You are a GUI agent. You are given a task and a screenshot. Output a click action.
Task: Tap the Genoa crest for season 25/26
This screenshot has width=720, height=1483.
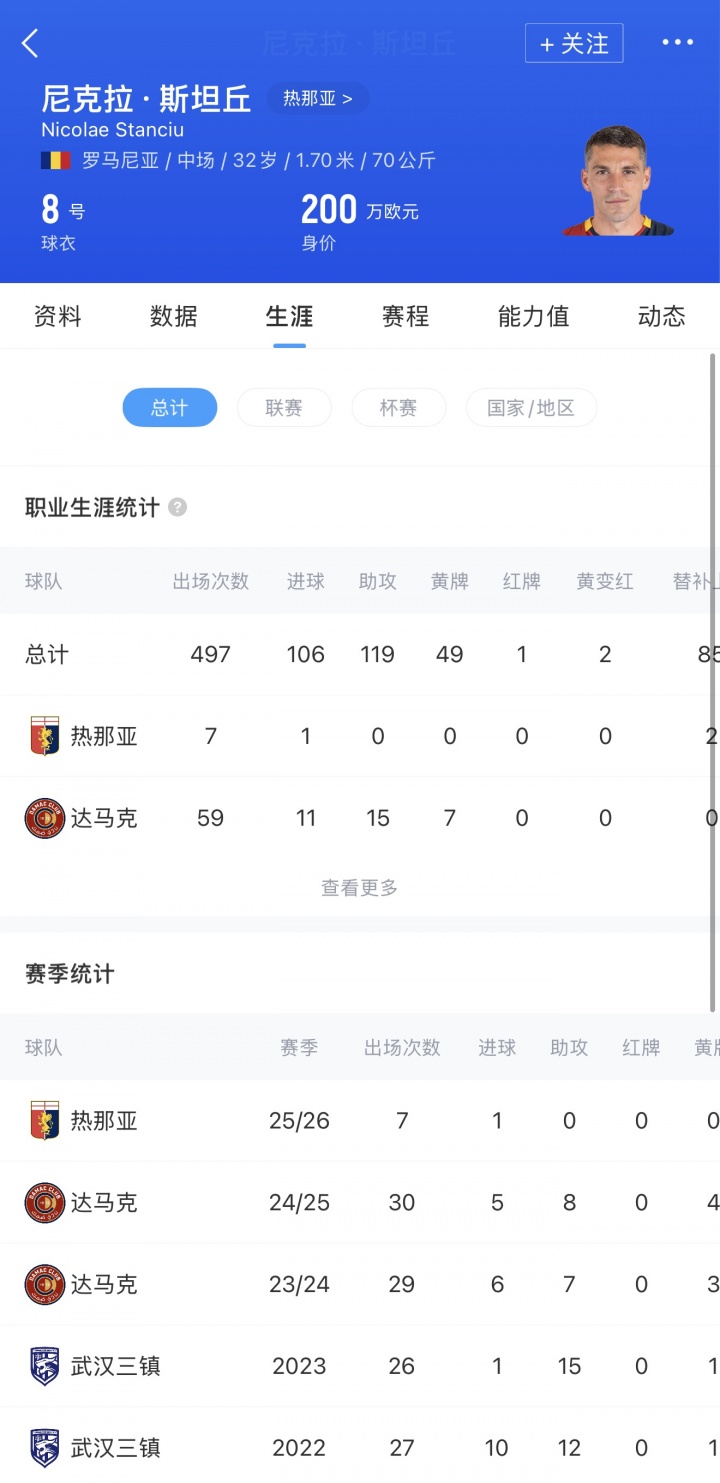pos(44,1120)
